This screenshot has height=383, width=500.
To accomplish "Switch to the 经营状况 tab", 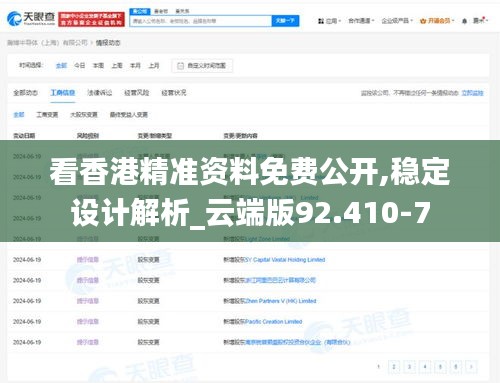I will 174,93.
